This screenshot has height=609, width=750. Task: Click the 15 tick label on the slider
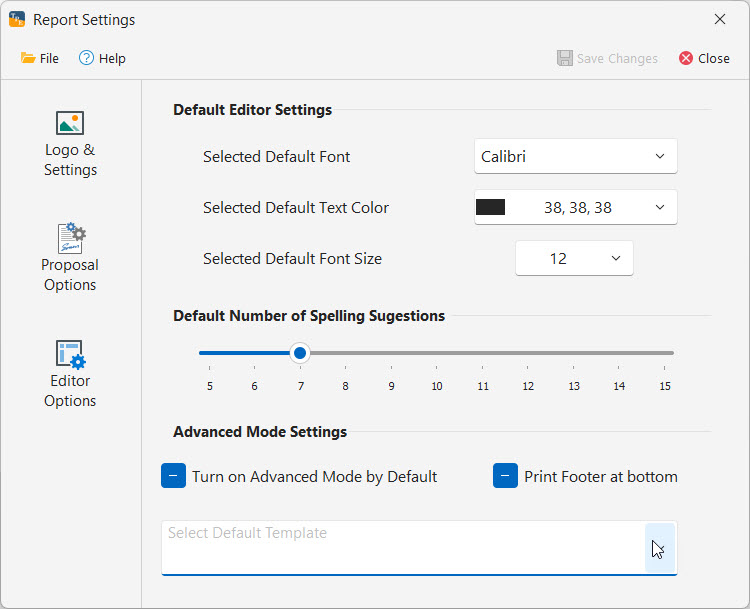pyautogui.click(x=665, y=386)
